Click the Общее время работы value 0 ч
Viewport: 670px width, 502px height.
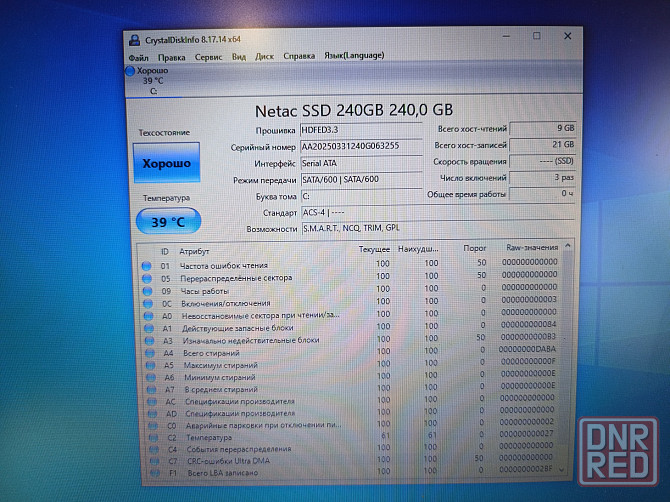543,194
